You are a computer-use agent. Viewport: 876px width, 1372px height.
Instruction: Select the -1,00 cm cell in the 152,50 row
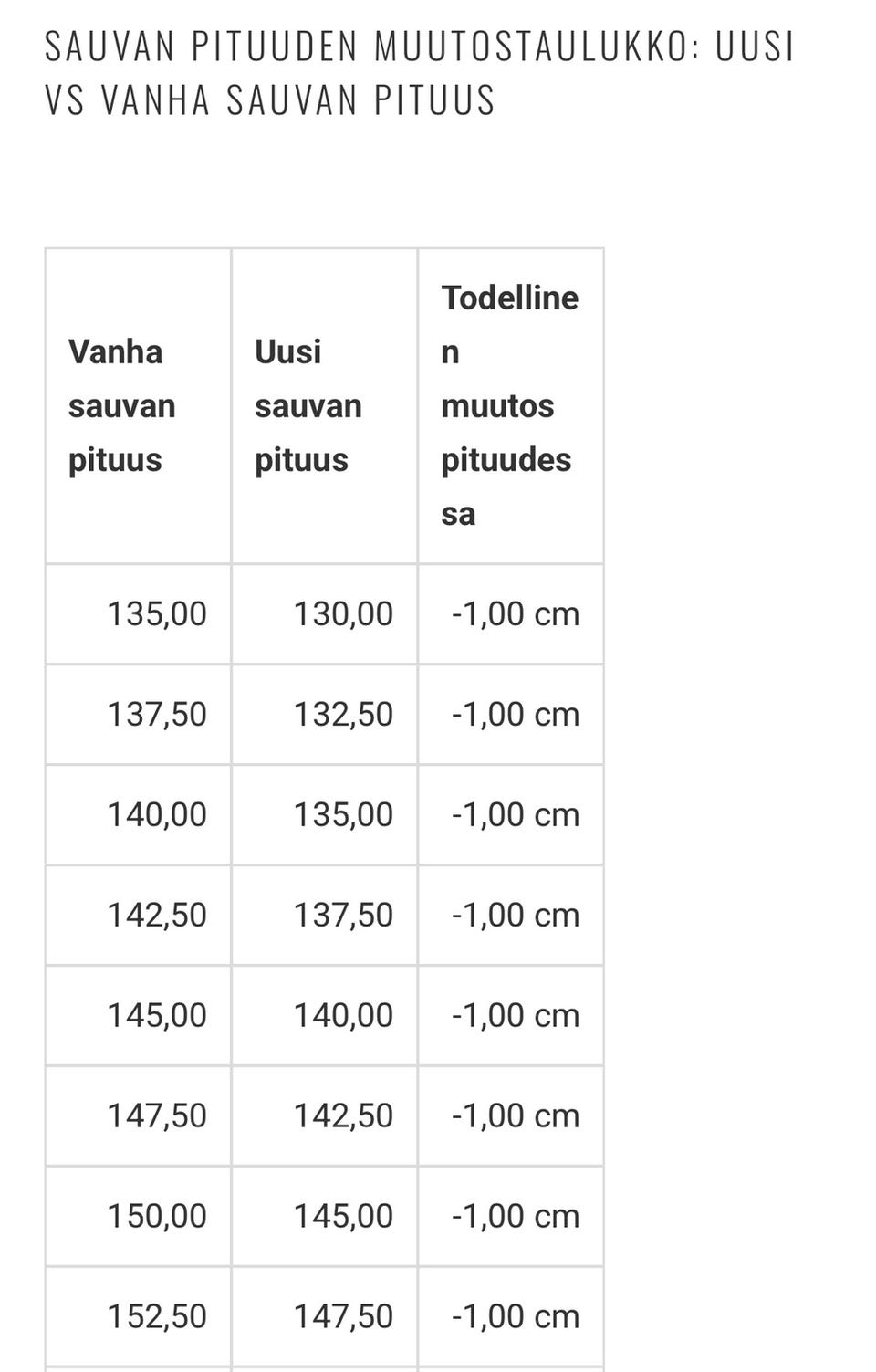click(516, 1316)
